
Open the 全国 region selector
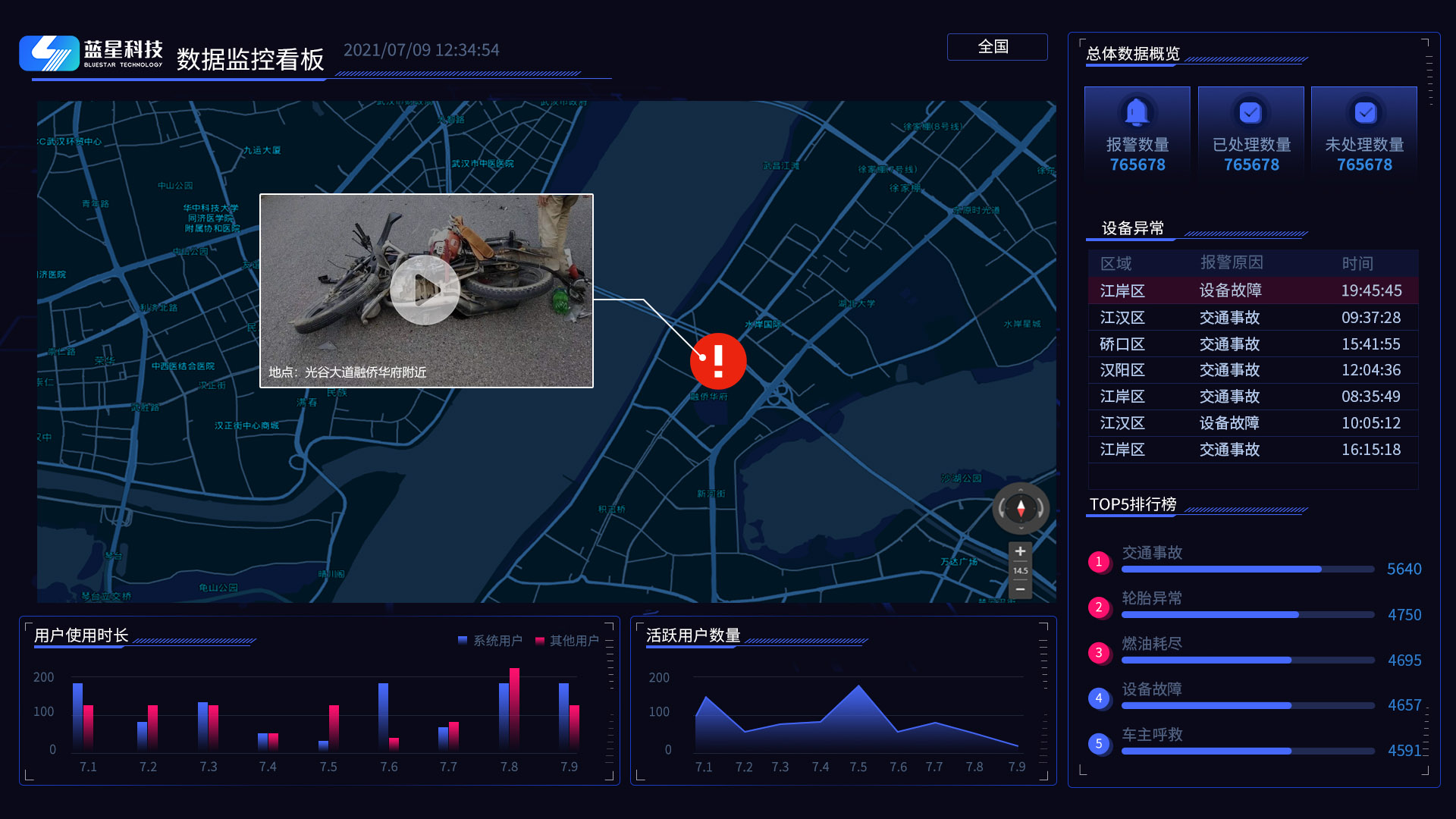996,47
